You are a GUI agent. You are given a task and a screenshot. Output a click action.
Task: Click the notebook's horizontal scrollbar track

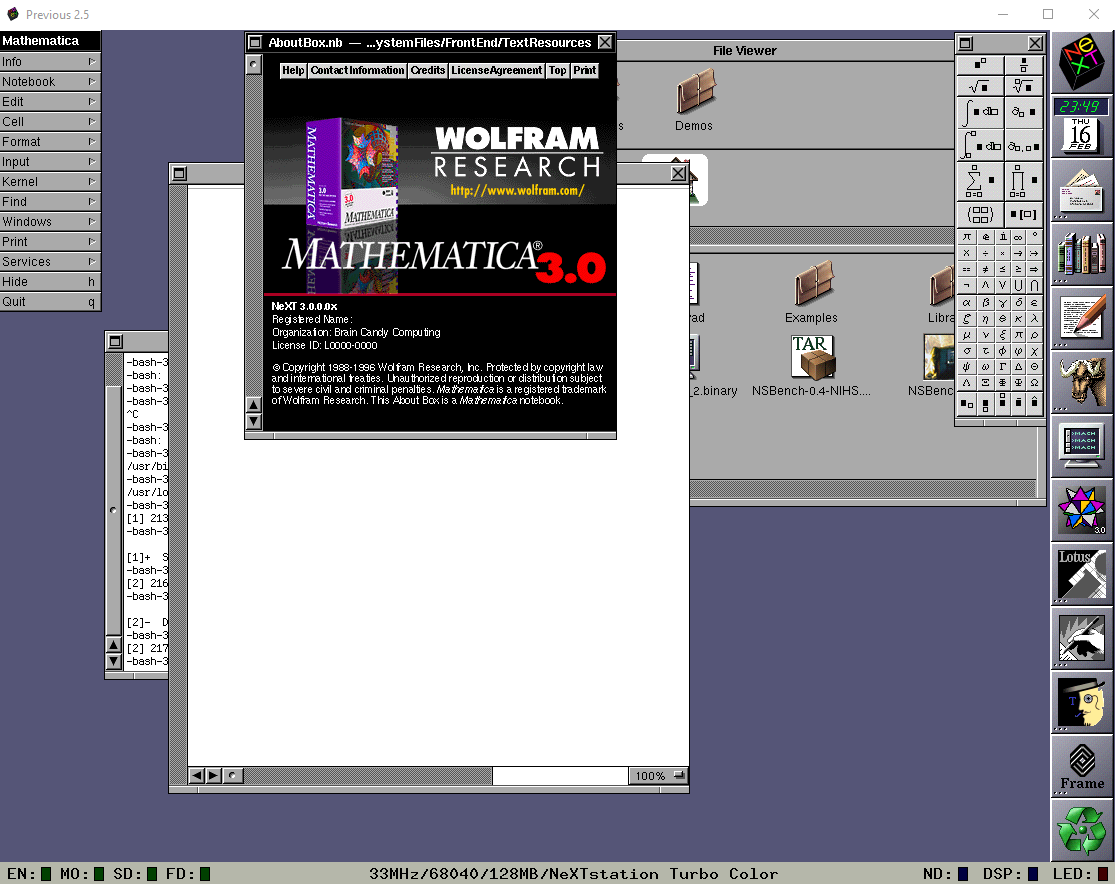(x=560, y=776)
